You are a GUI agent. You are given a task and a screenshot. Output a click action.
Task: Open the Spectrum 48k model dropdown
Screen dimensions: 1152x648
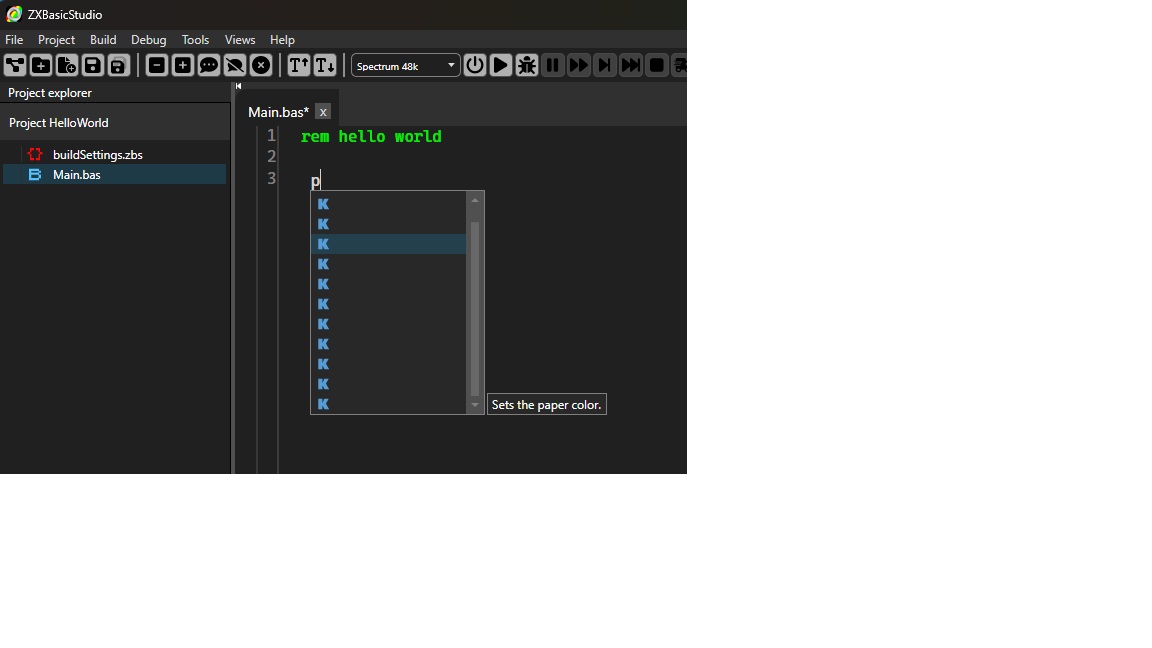[x=405, y=66]
